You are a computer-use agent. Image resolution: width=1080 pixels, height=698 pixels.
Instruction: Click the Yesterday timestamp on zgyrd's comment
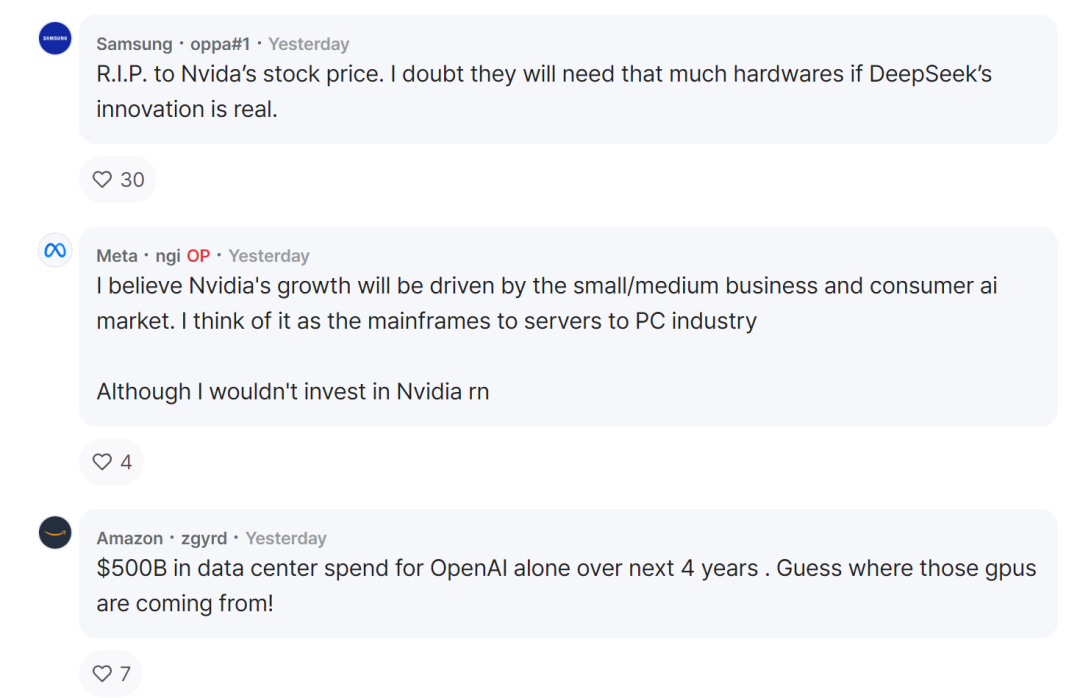(x=286, y=538)
